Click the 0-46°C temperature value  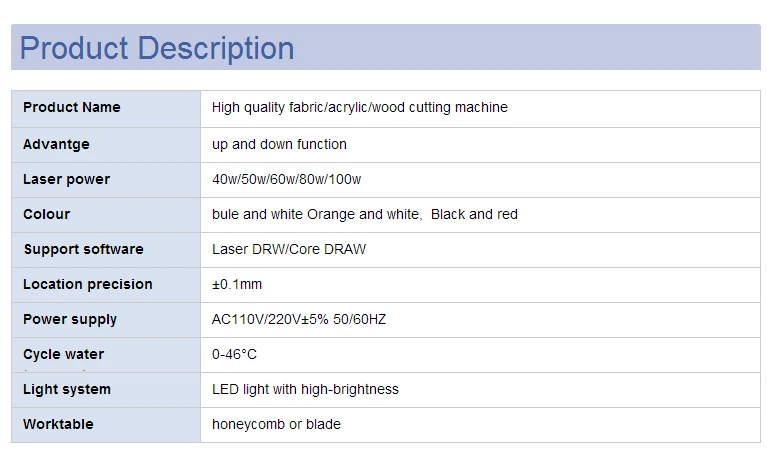pyautogui.click(x=234, y=354)
